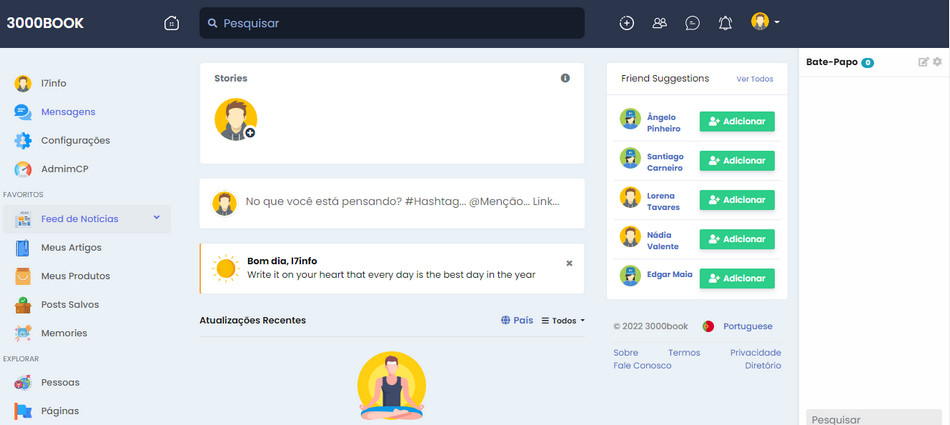Click the Meus Artigos book icon

click(23, 248)
